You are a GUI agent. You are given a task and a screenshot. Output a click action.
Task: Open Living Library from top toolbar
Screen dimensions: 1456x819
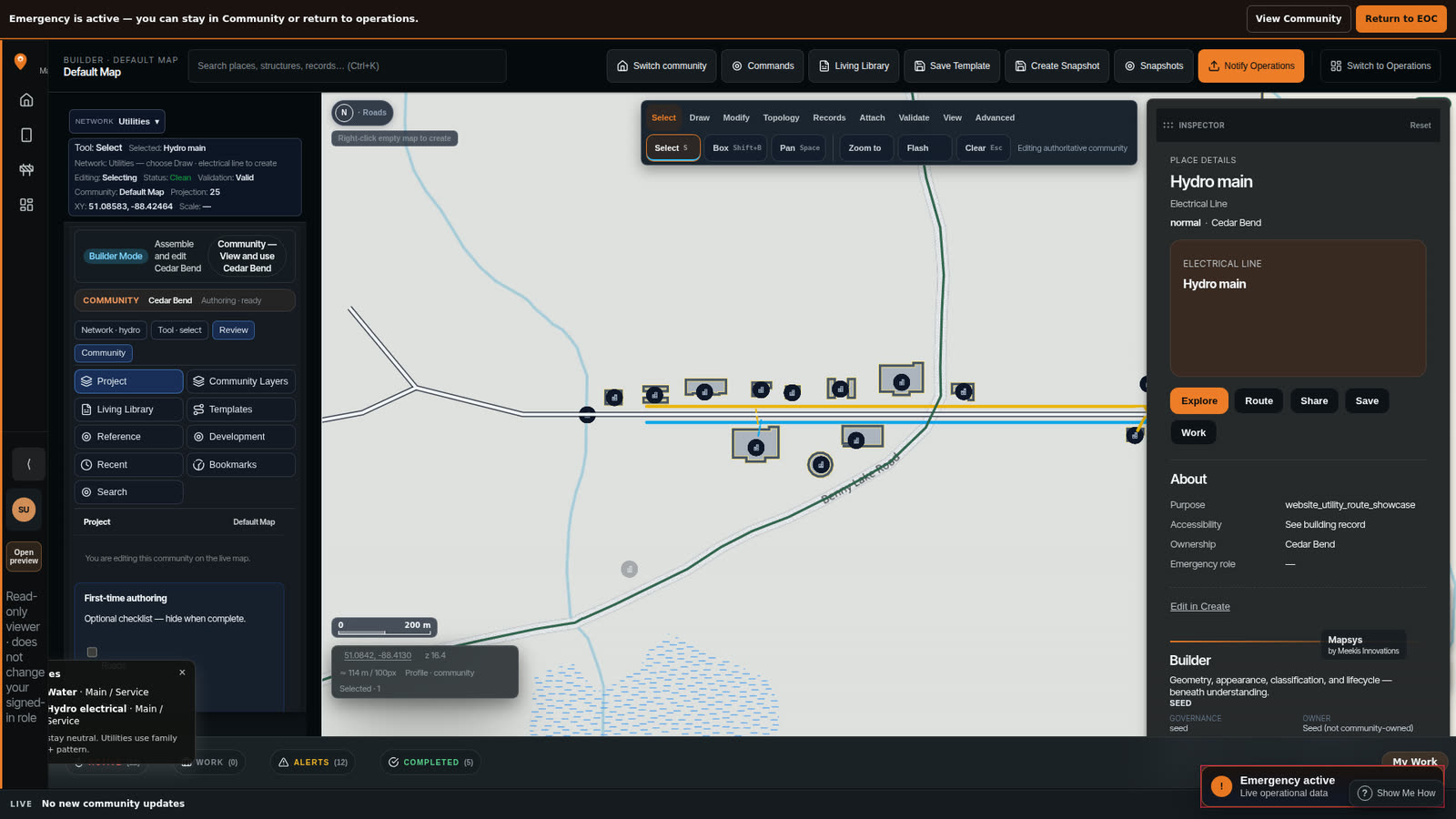coord(854,66)
